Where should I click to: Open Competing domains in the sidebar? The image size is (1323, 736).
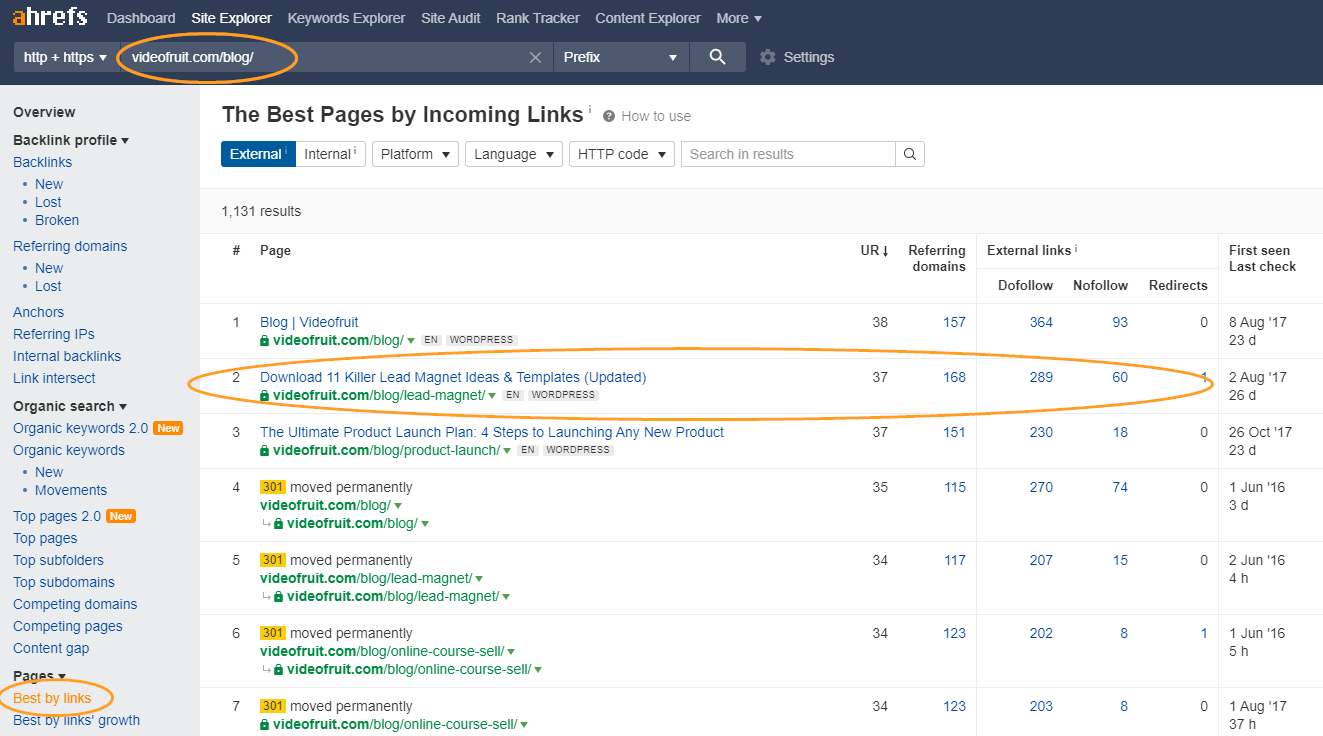tap(75, 604)
